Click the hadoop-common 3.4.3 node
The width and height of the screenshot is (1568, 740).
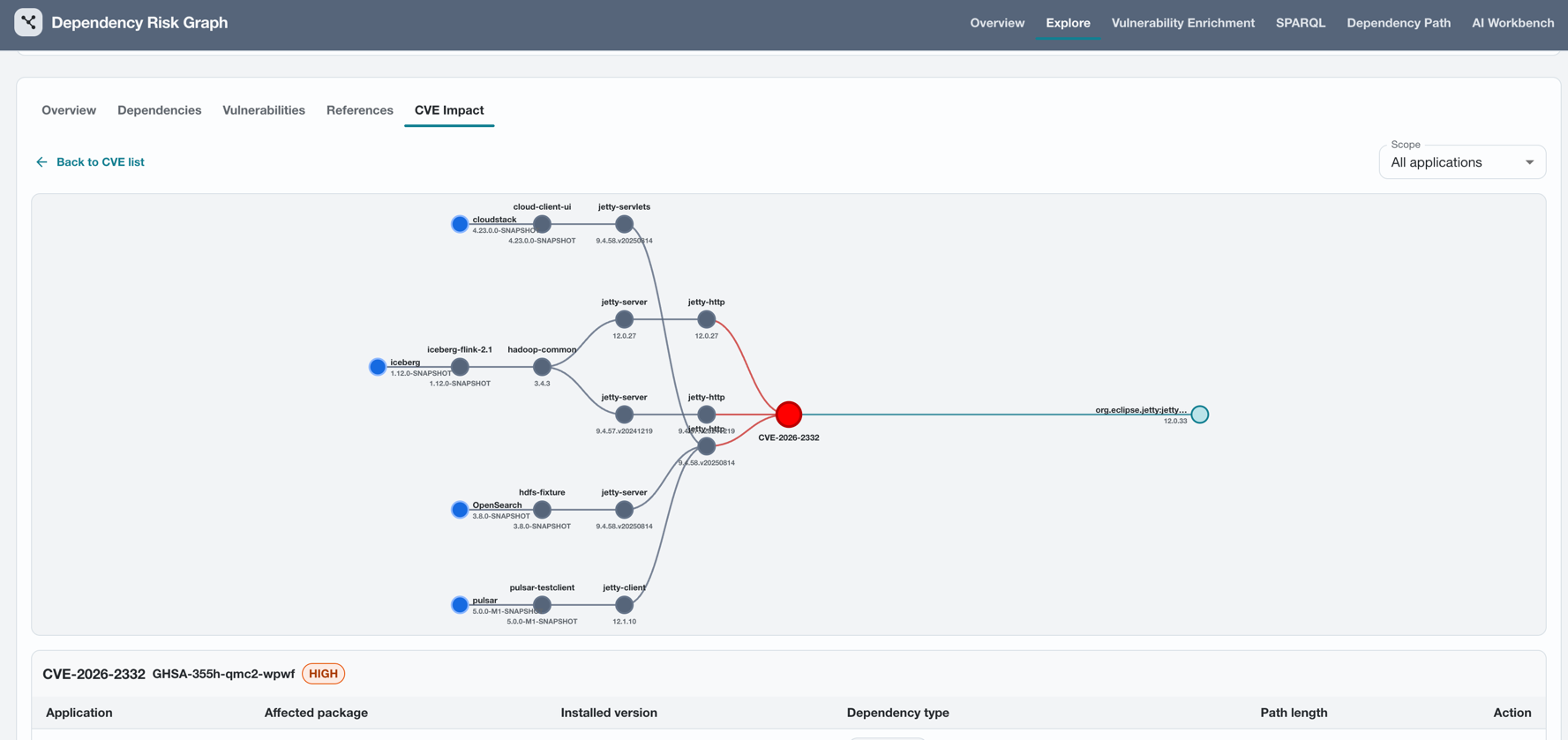coord(542,367)
